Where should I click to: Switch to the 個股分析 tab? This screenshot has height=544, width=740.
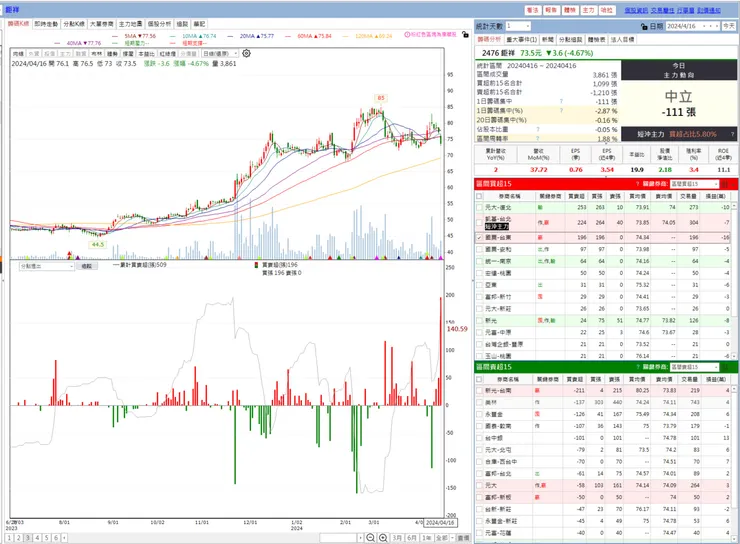159,24
